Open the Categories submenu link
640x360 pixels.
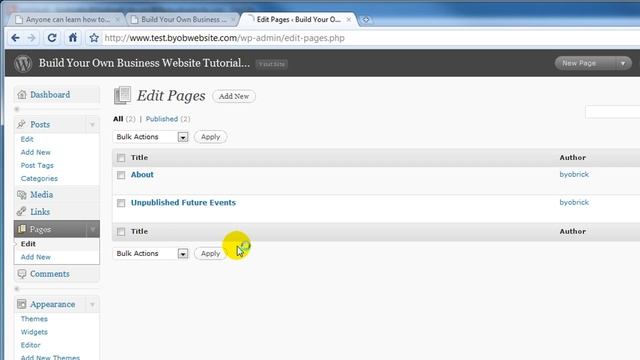39,178
